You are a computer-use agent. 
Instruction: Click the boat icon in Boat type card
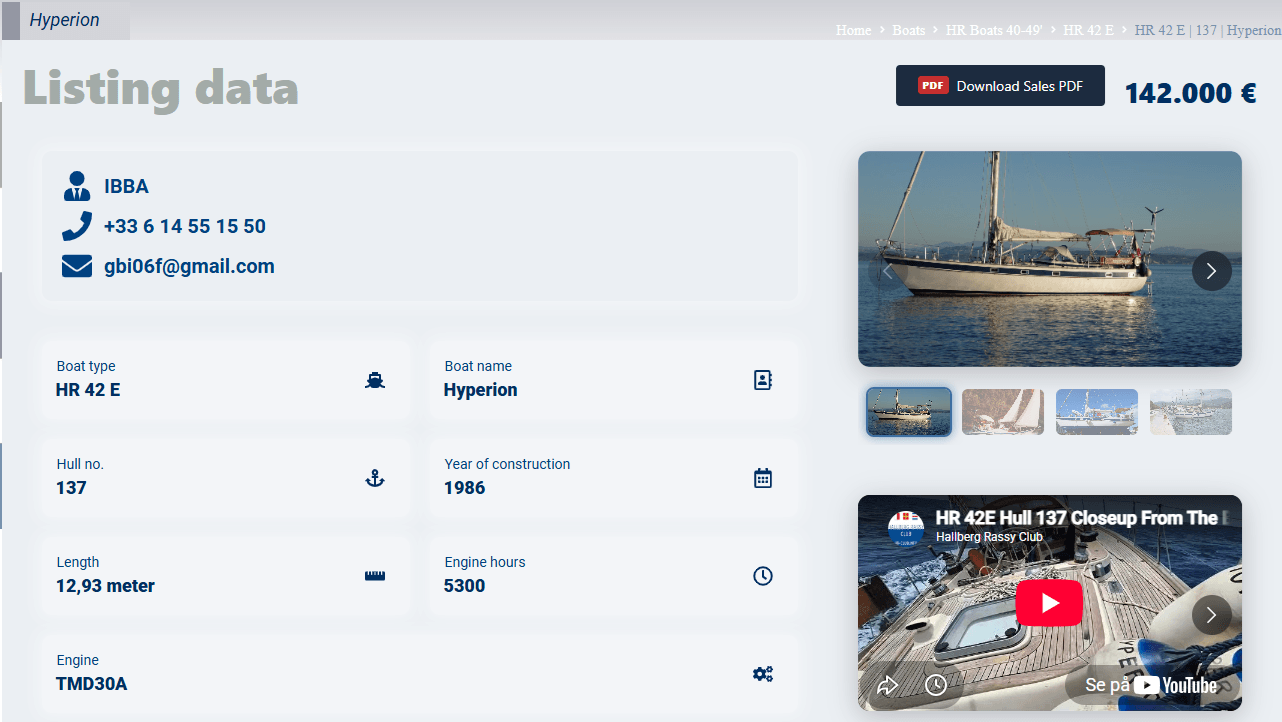375,380
